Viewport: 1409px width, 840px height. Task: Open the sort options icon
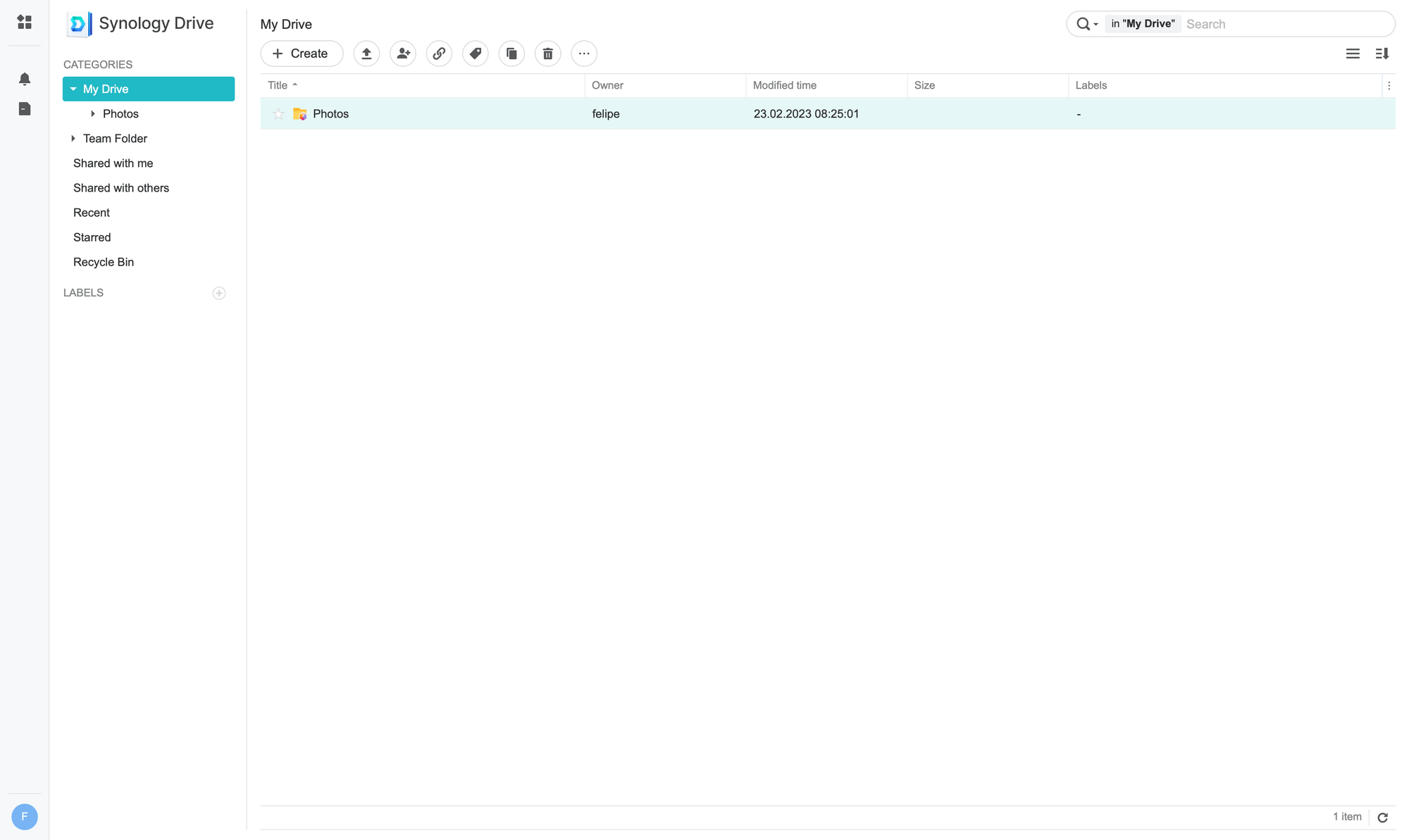[x=1382, y=54]
